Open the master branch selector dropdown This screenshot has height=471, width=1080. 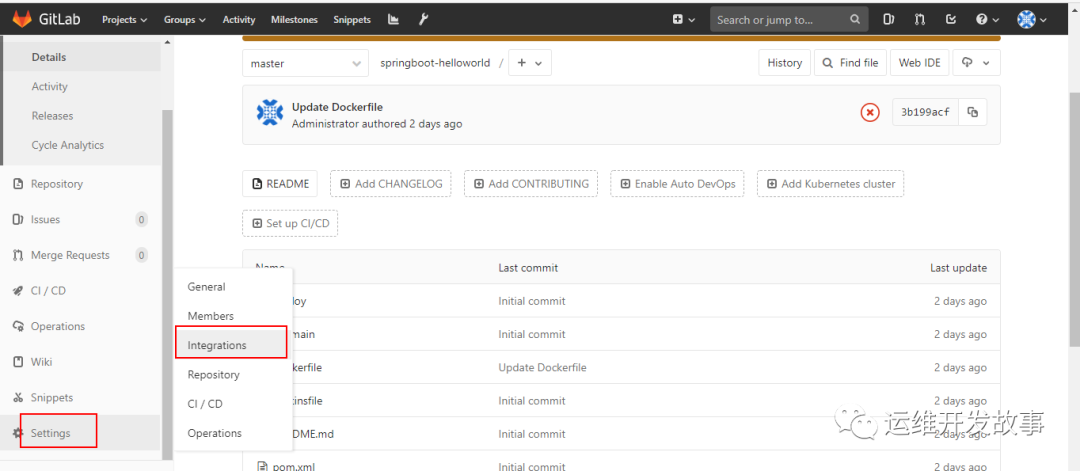(305, 63)
